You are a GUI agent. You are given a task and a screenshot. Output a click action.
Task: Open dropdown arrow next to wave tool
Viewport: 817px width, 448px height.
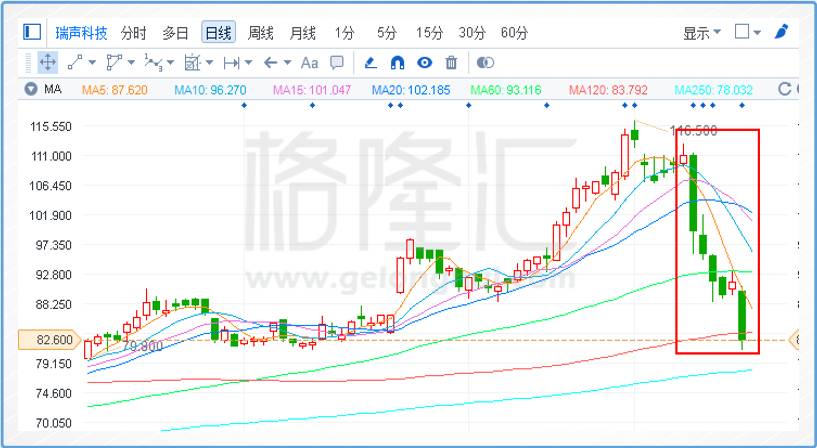pos(170,63)
